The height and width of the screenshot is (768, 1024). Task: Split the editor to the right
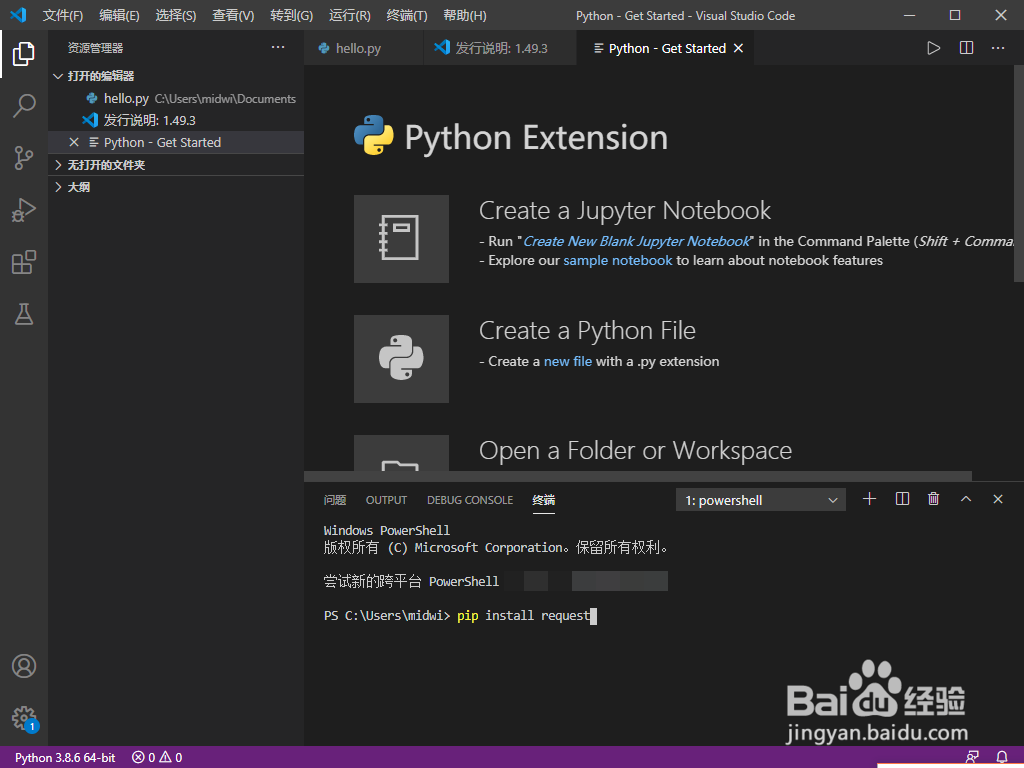point(966,48)
